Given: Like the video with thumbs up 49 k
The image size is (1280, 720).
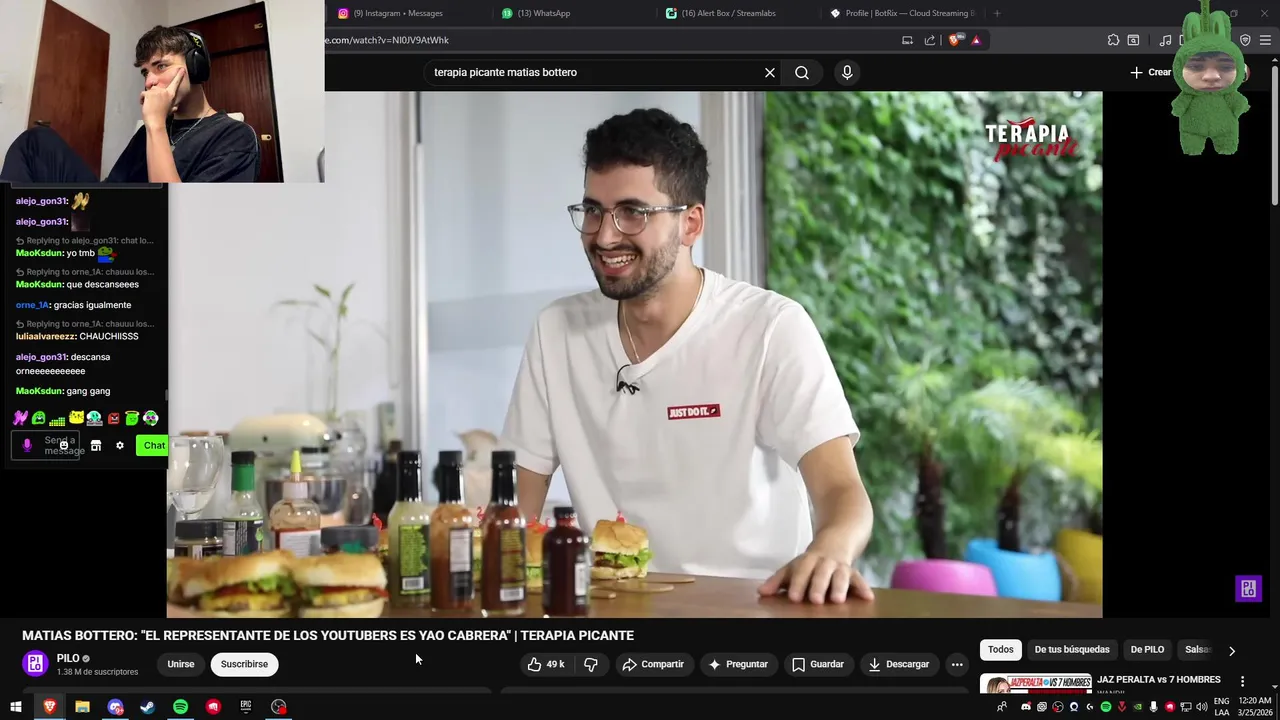Looking at the screenshot, I should [546, 664].
